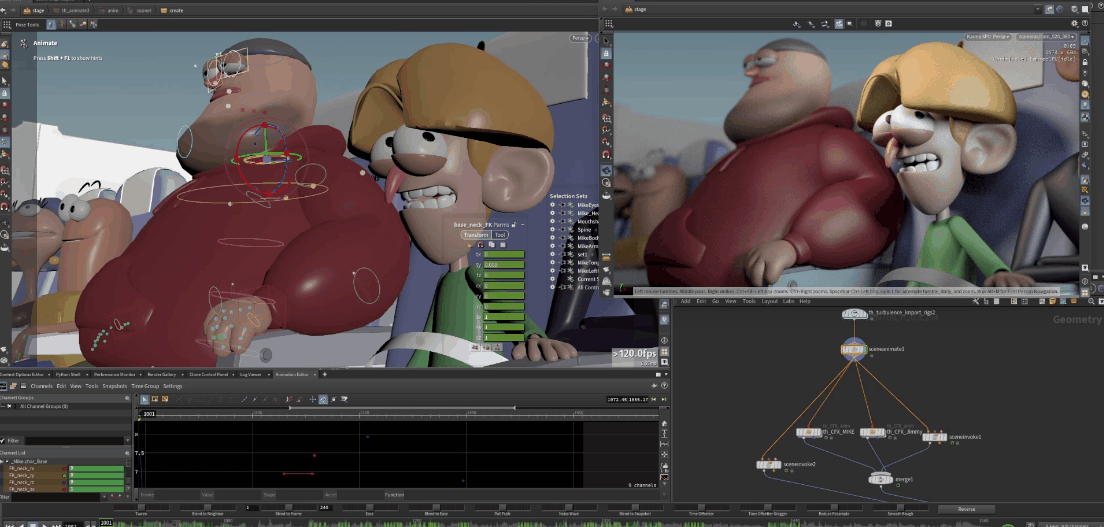Select the th_CFX_MIKE node
This screenshot has height=527, width=1104.
pyautogui.click(x=809, y=432)
